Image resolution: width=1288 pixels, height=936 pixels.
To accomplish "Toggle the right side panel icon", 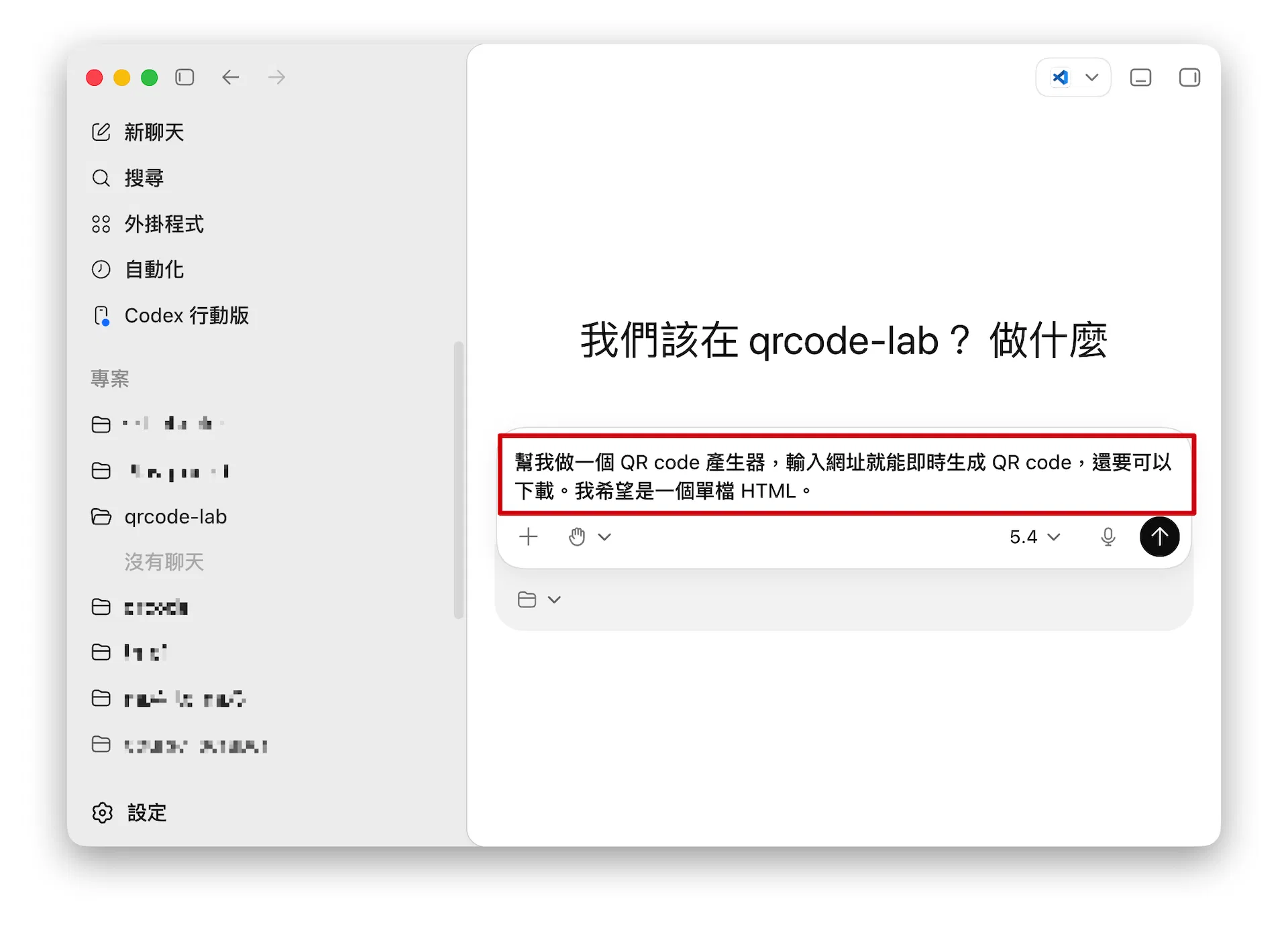I will (x=1189, y=78).
